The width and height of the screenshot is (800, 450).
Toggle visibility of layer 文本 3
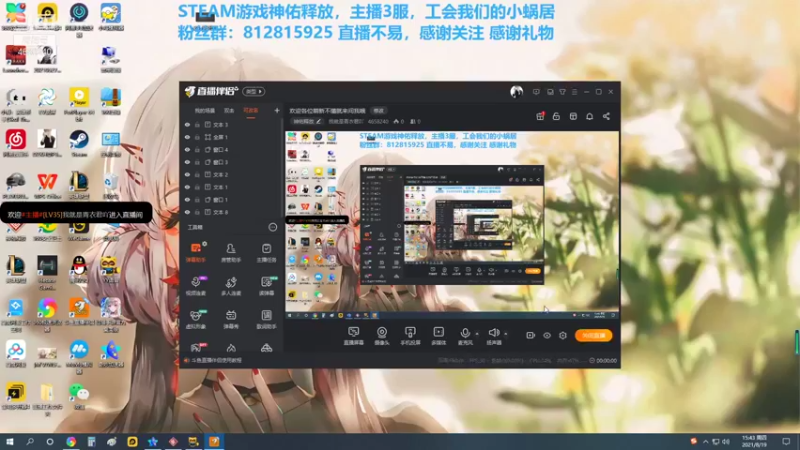187,124
